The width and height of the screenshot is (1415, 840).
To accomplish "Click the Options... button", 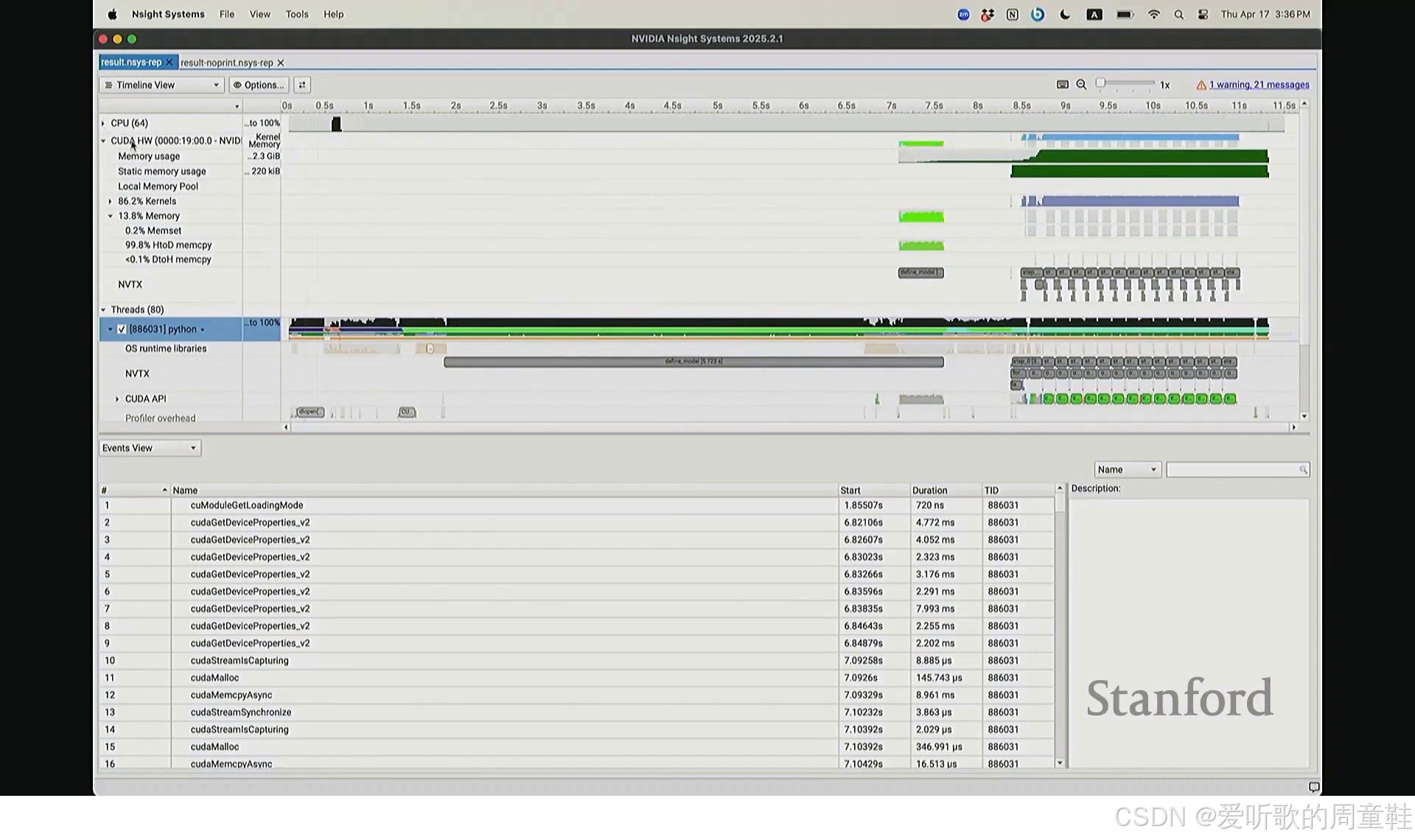I will pos(259,85).
